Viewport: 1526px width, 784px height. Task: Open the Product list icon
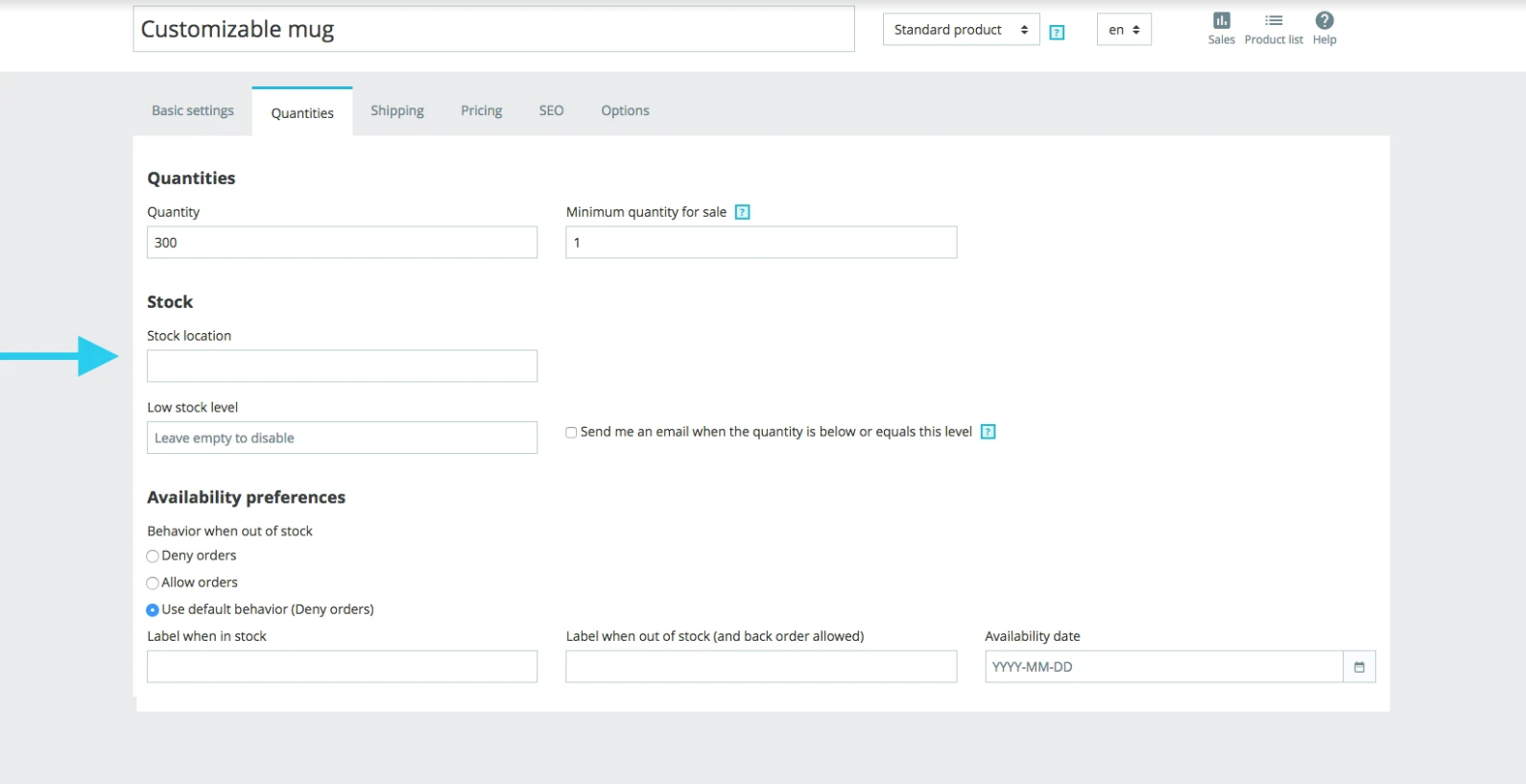pos(1274,22)
